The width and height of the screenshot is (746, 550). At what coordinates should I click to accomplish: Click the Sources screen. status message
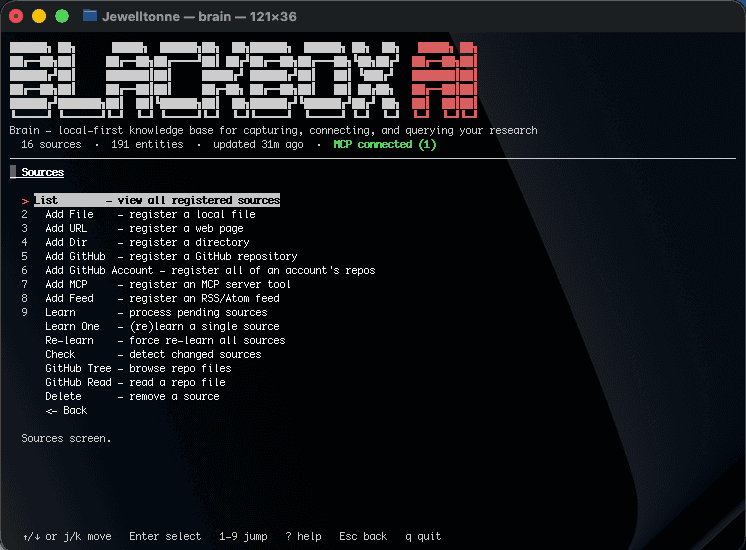(x=66, y=438)
